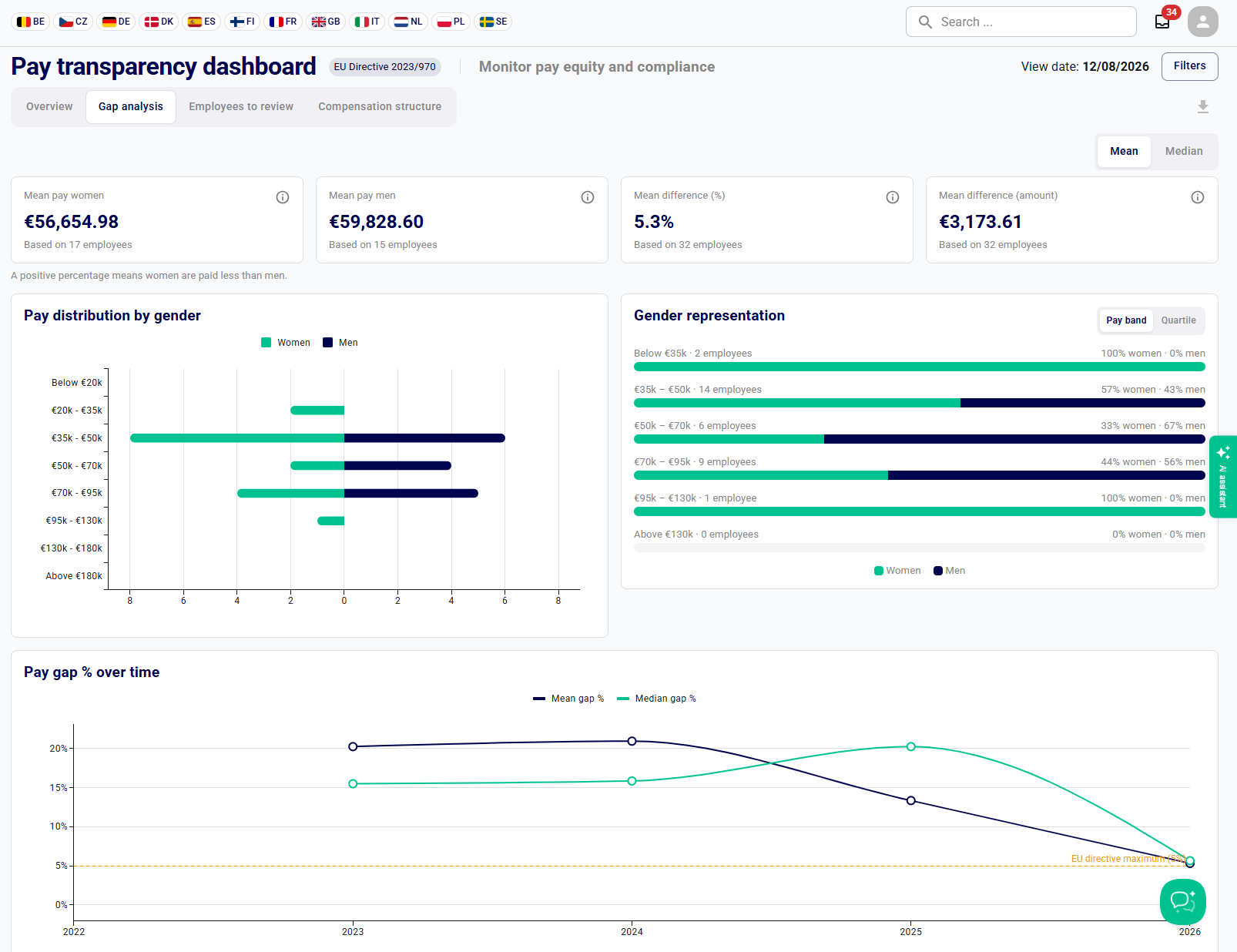Open the Filters panel
Viewport: 1237px width, 952px height.
(1189, 66)
